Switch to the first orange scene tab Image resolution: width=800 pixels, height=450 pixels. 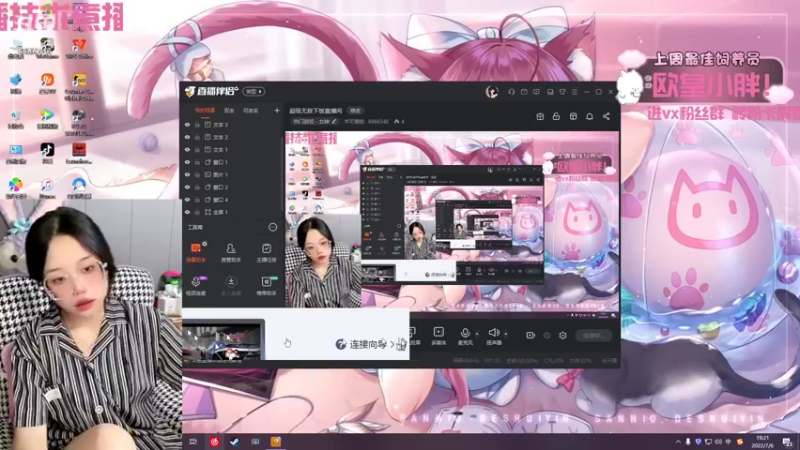click(x=205, y=110)
